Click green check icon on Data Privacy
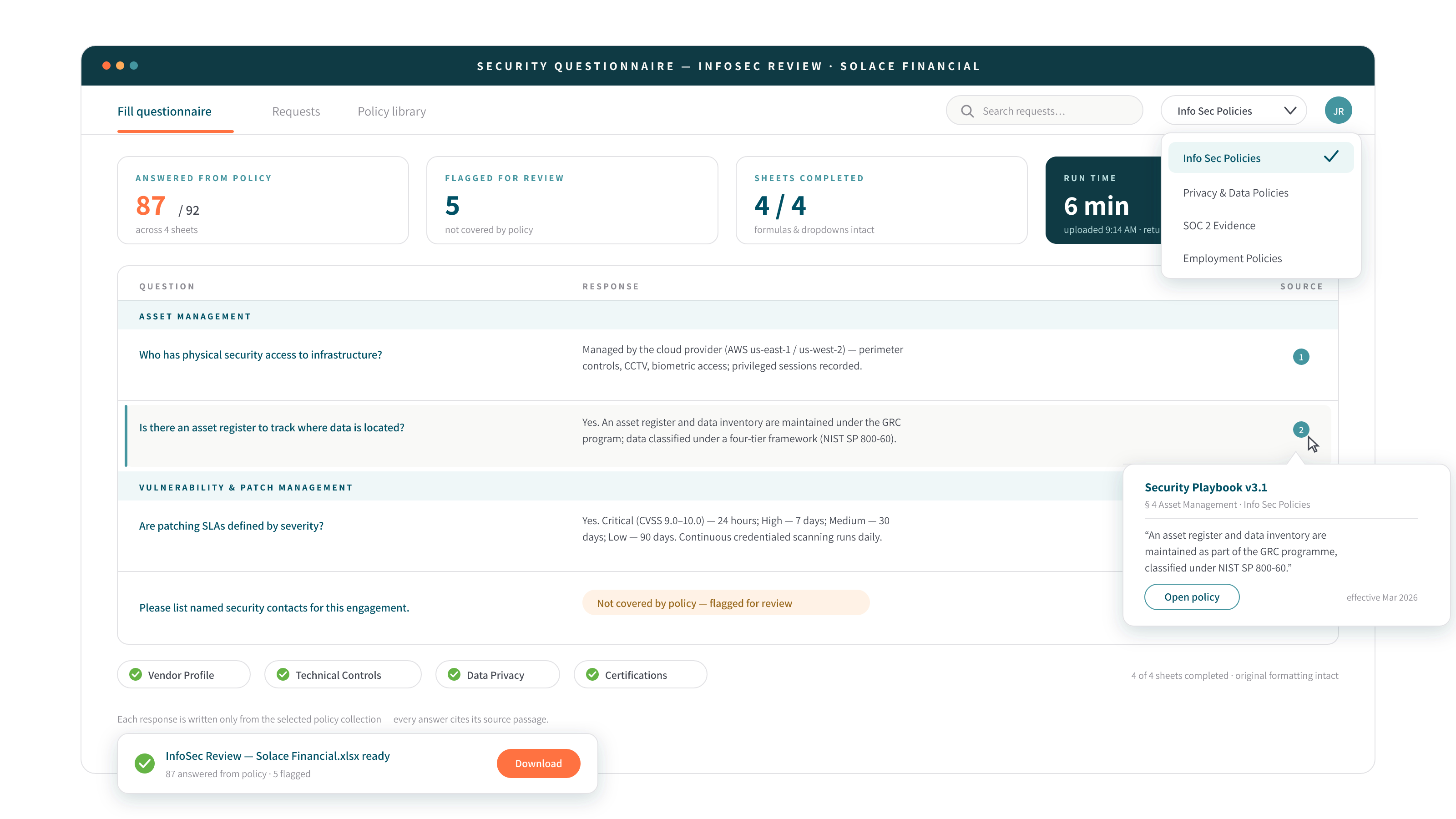 [x=454, y=674]
